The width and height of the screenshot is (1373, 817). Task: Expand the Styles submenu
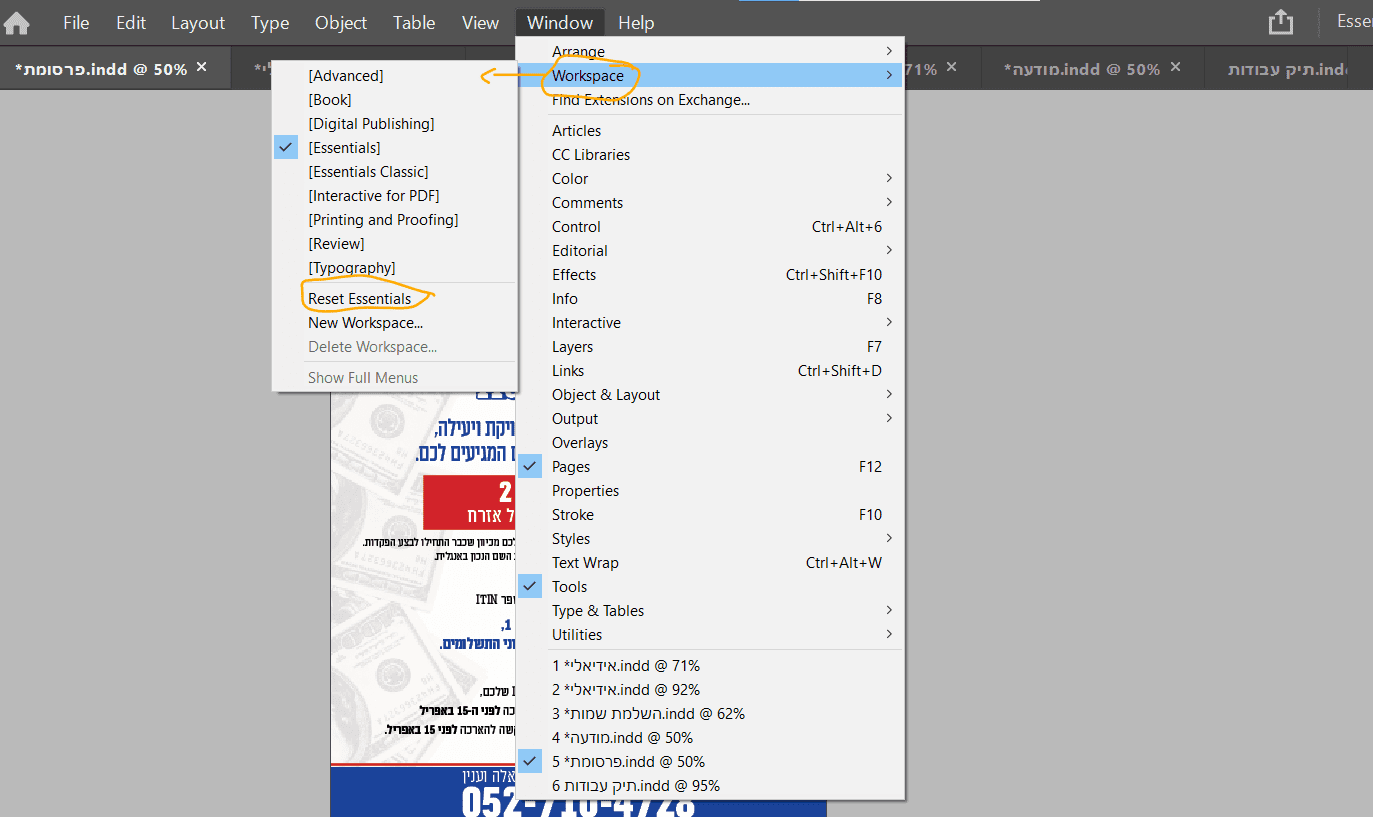(710, 539)
